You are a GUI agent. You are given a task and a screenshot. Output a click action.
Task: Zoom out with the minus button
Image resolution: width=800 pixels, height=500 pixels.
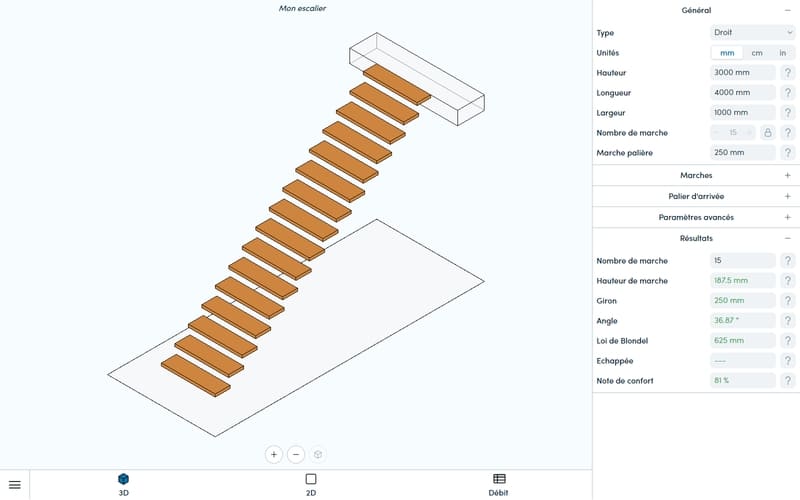pyautogui.click(x=296, y=454)
